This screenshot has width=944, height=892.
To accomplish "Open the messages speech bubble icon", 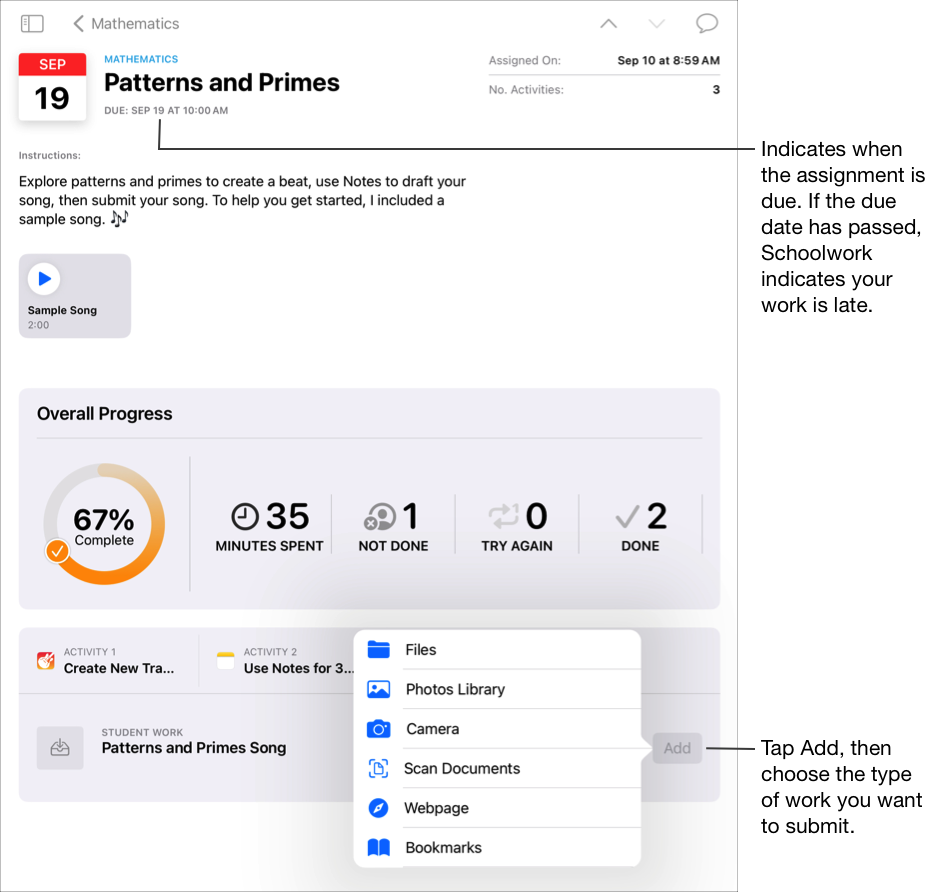I will tap(707, 23).
